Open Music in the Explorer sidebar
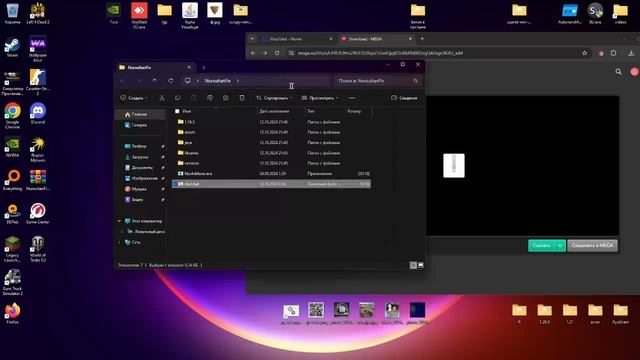This screenshot has height=360, width=640. click(x=140, y=189)
